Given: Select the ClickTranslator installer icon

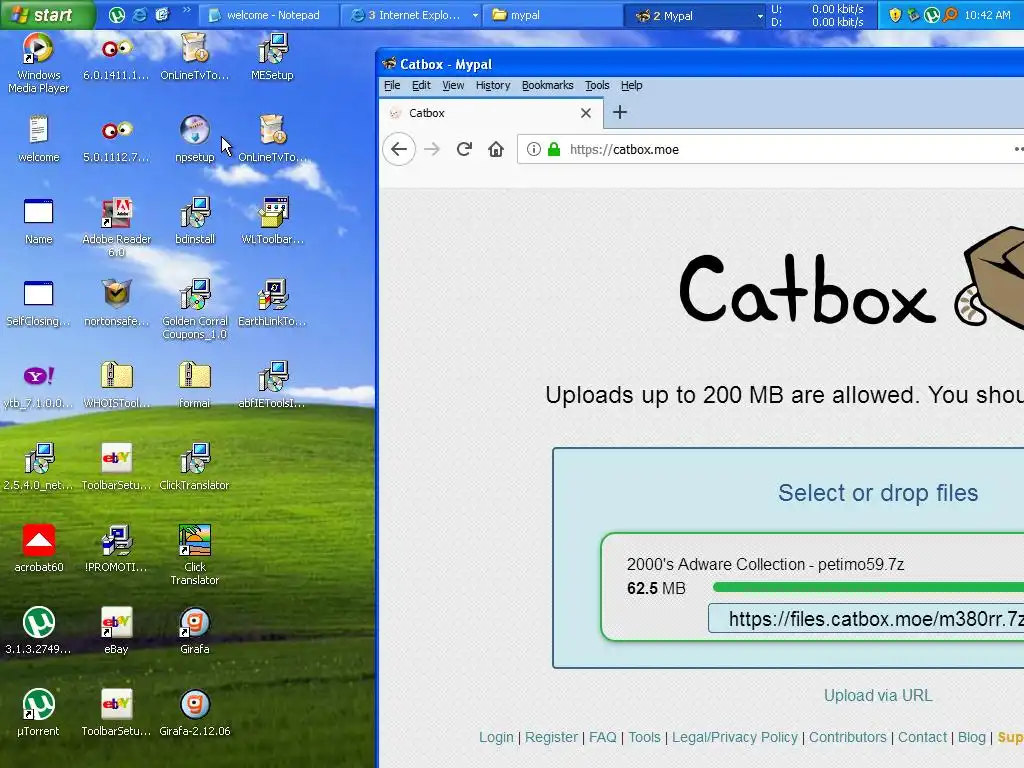Looking at the screenshot, I should coord(195,466).
